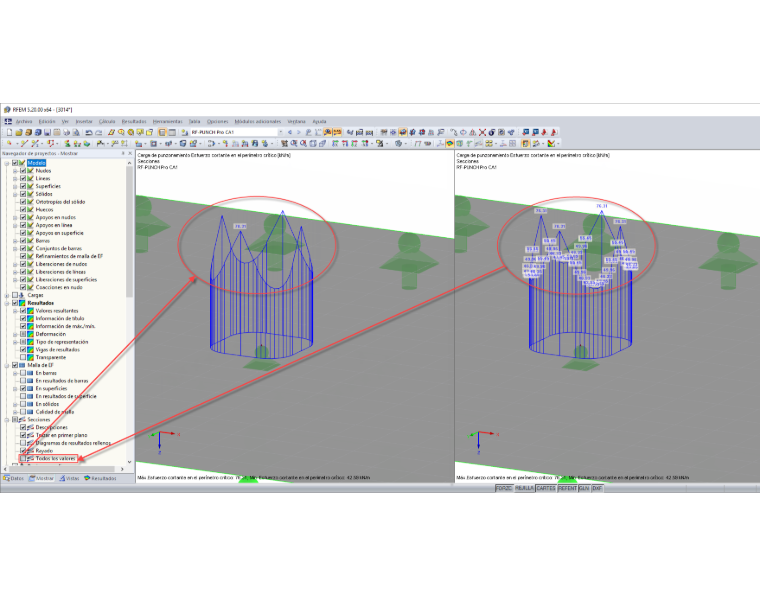760x596 pixels.
Task: Toggle the project navigator panel icon
Action: [x=163, y=132]
